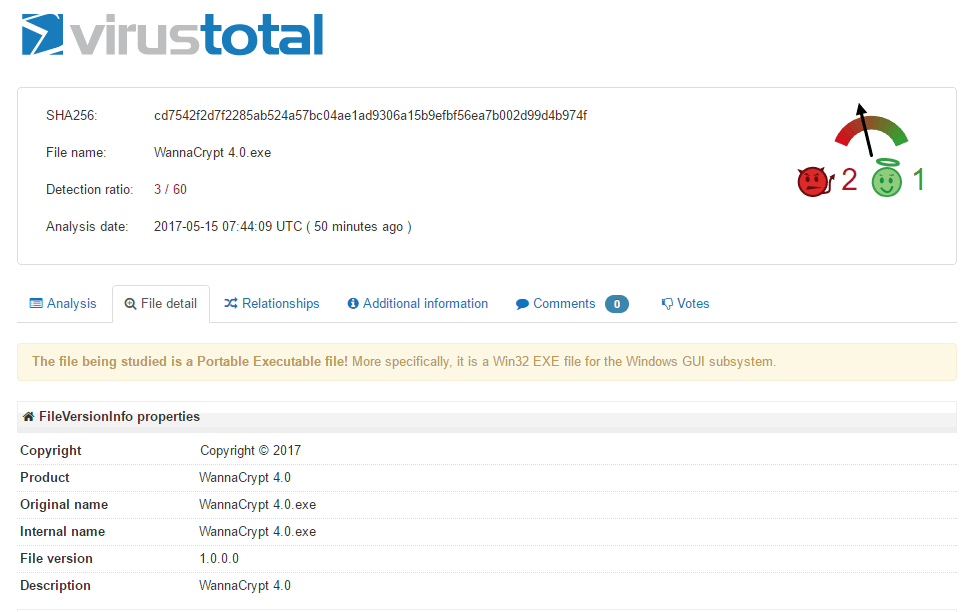Click the Product property label
Screen dimensions: 975x612
45,477
